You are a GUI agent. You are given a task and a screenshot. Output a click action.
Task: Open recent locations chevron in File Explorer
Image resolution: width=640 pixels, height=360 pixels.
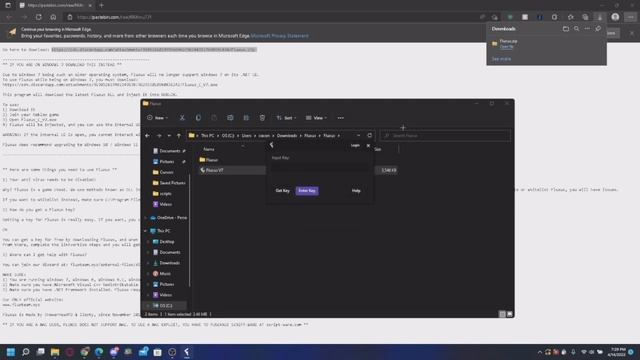169,136
